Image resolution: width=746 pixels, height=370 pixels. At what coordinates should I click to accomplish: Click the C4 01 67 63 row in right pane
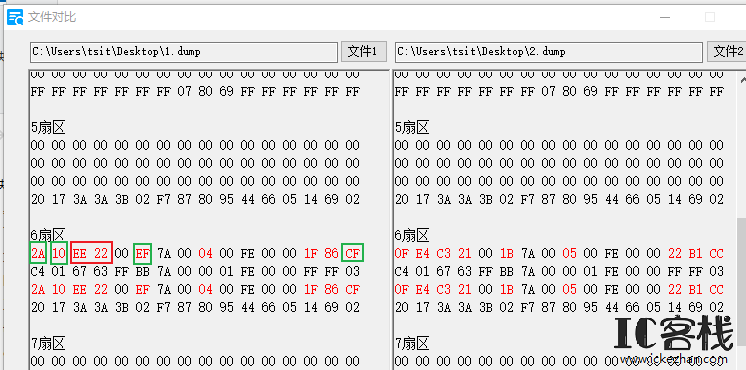click(x=560, y=272)
